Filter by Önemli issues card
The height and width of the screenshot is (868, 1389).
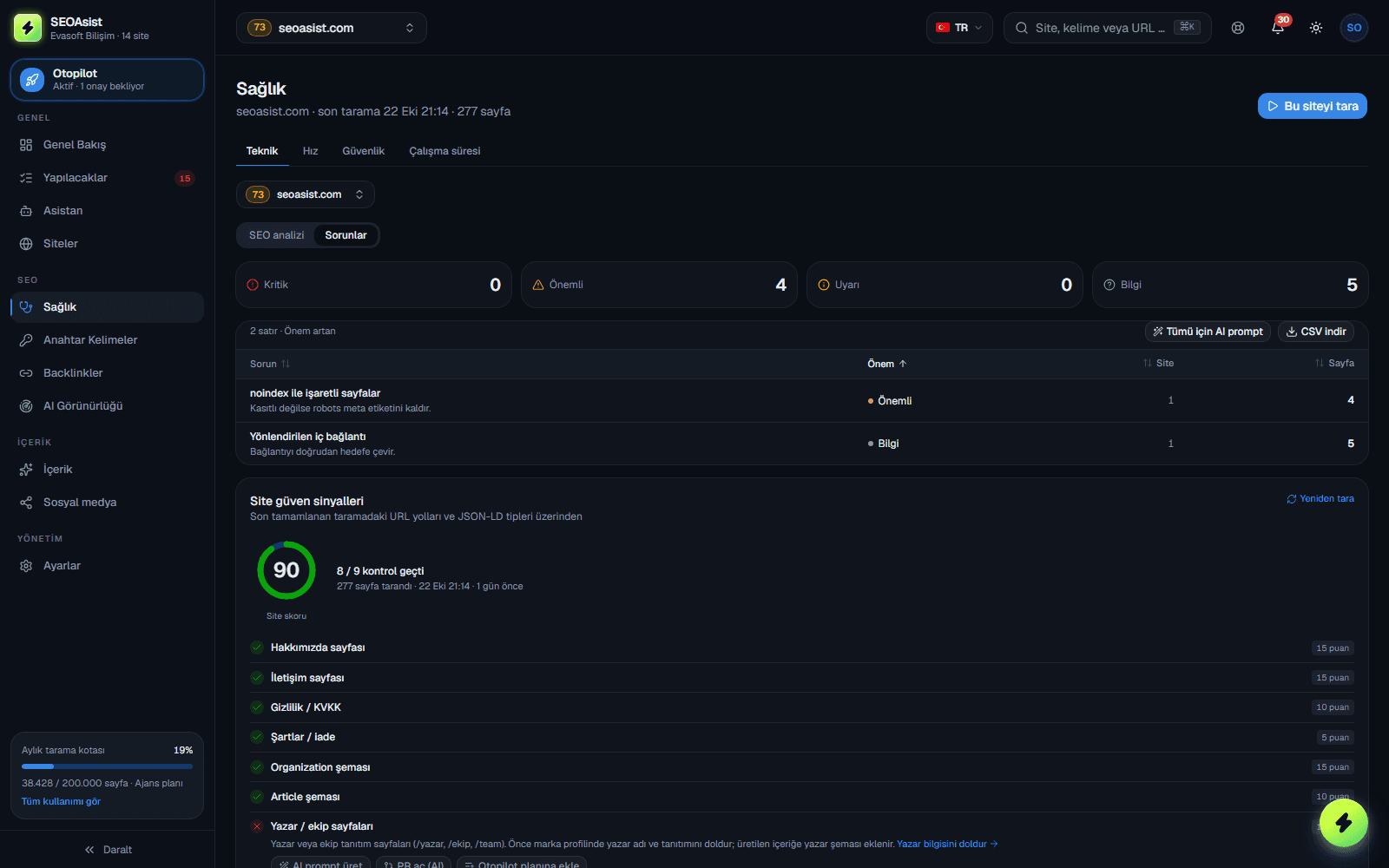[659, 285]
